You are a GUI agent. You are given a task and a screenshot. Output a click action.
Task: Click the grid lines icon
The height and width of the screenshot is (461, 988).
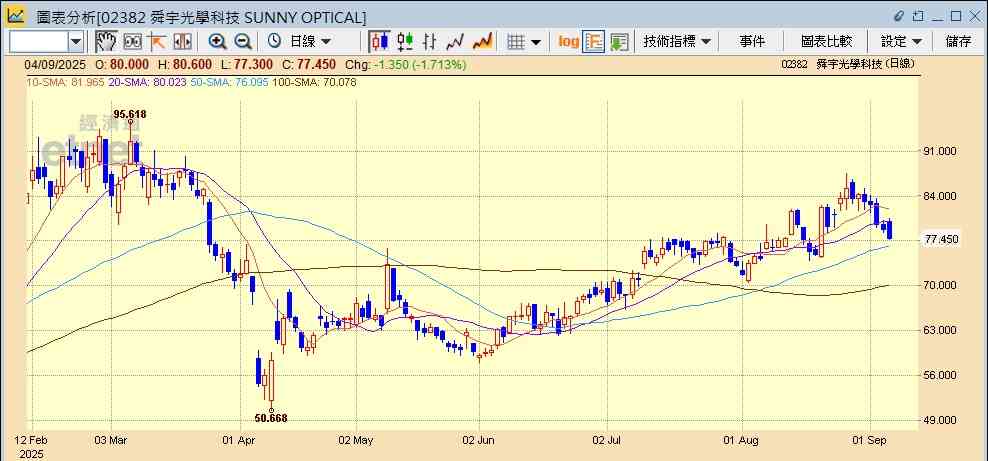click(516, 42)
